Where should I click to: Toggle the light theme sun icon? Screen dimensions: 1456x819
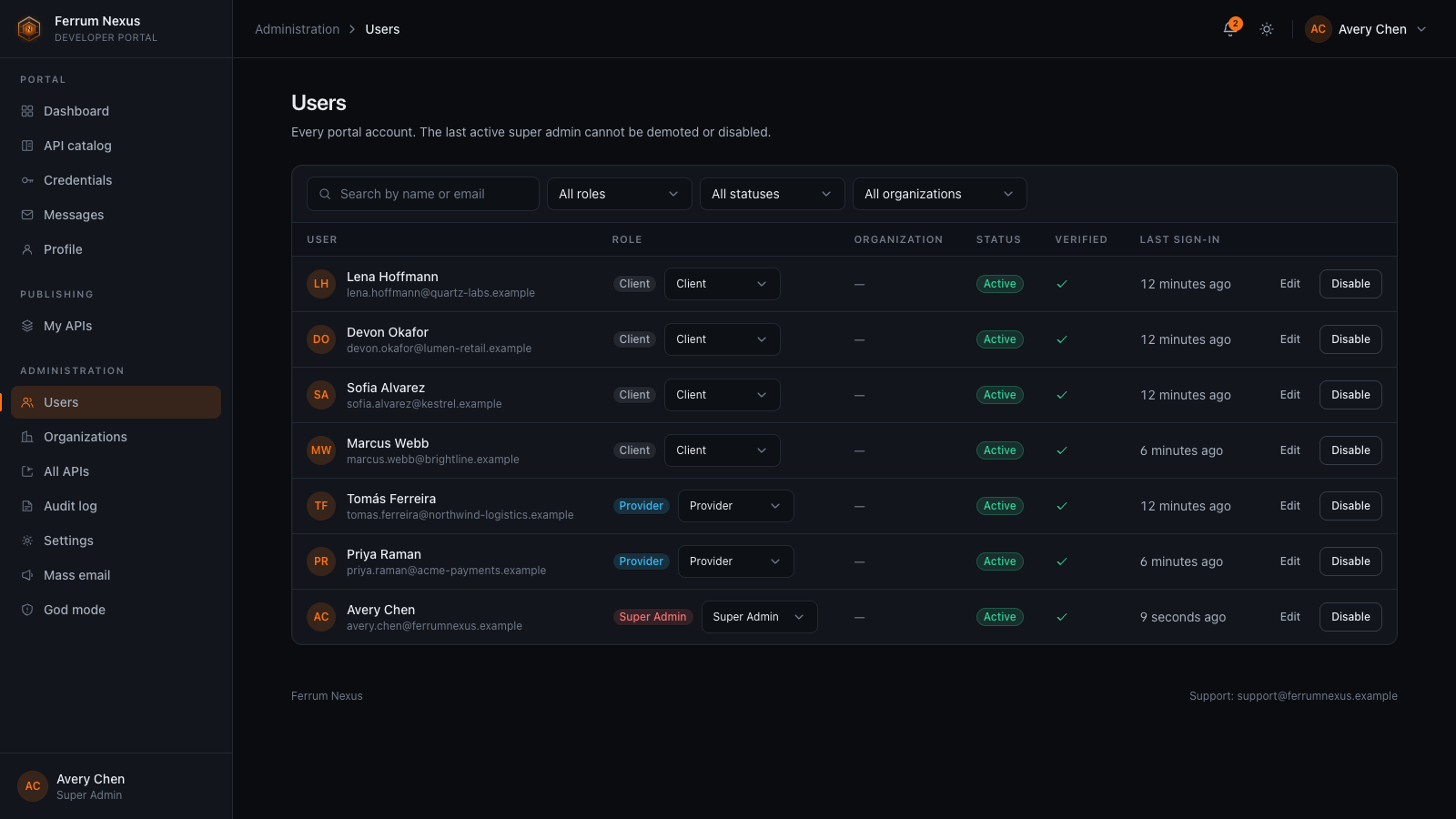[x=1267, y=29]
